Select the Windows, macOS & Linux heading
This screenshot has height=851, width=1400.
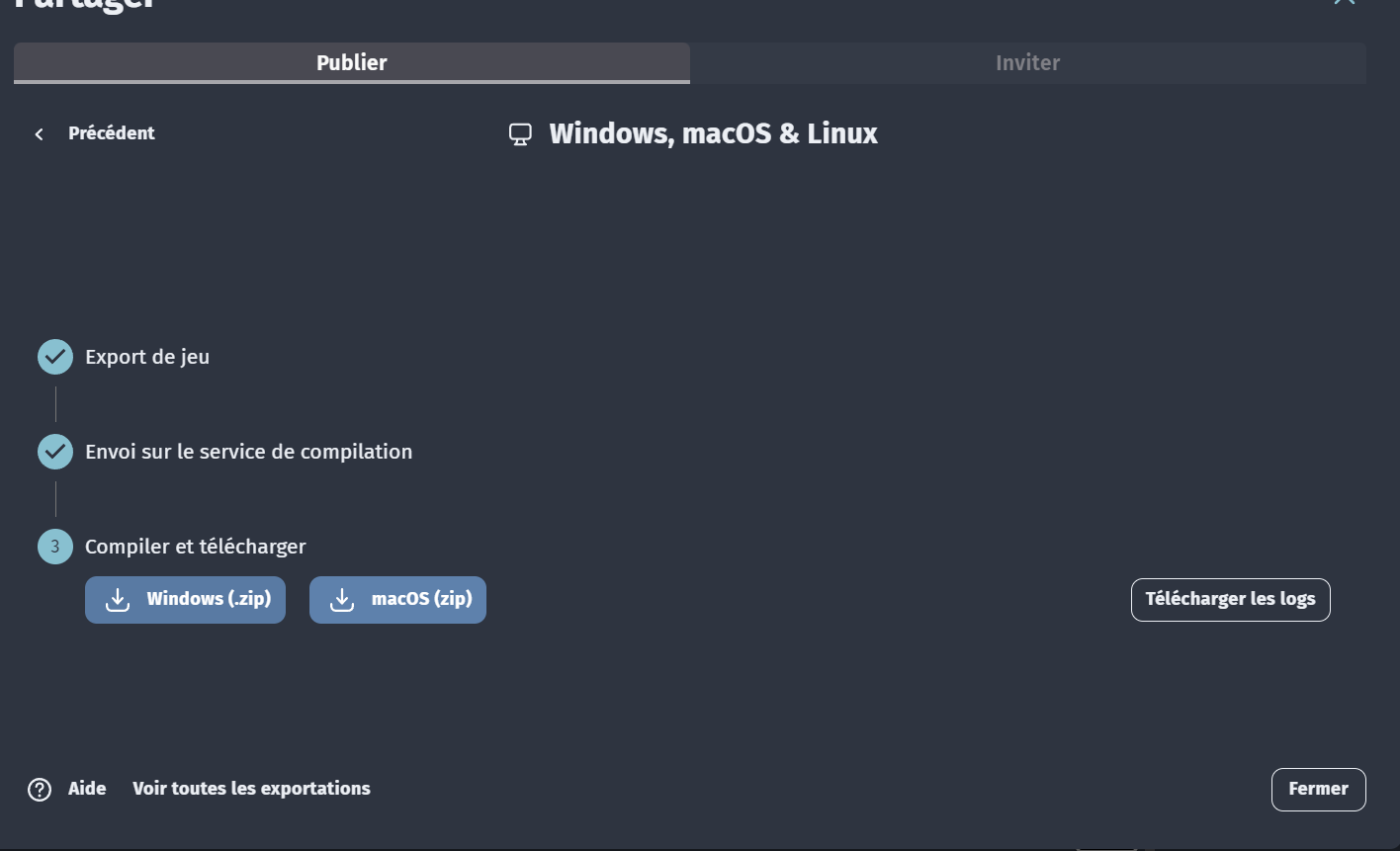click(713, 133)
